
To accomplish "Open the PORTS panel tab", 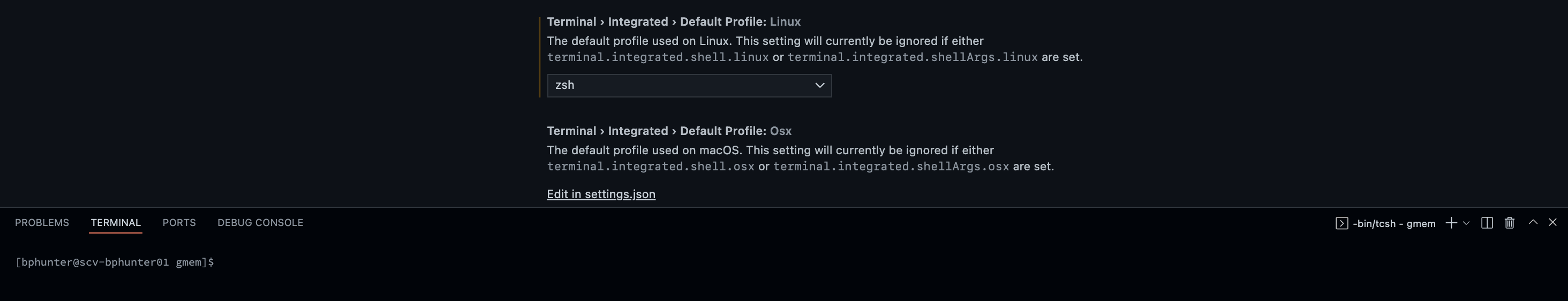I will pyautogui.click(x=179, y=223).
